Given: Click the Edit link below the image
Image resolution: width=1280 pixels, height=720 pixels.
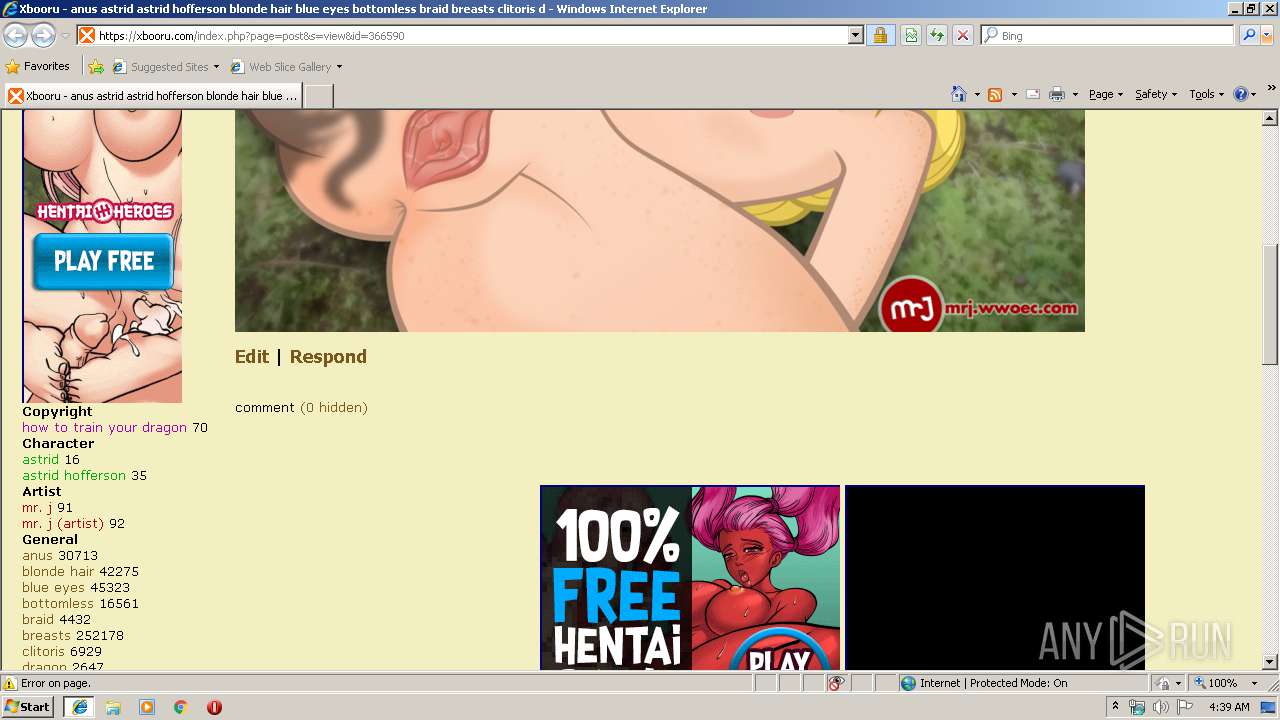Looking at the screenshot, I should tap(252, 357).
